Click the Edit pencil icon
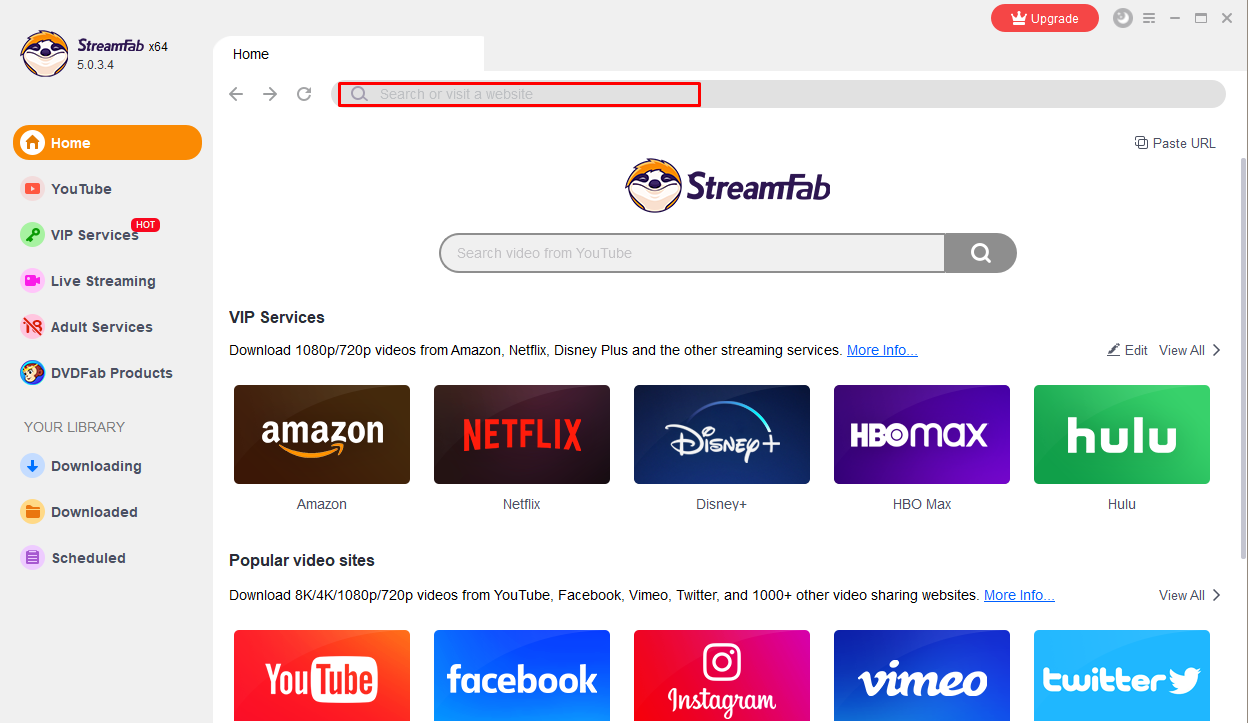1248x723 pixels. (x=1114, y=350)
